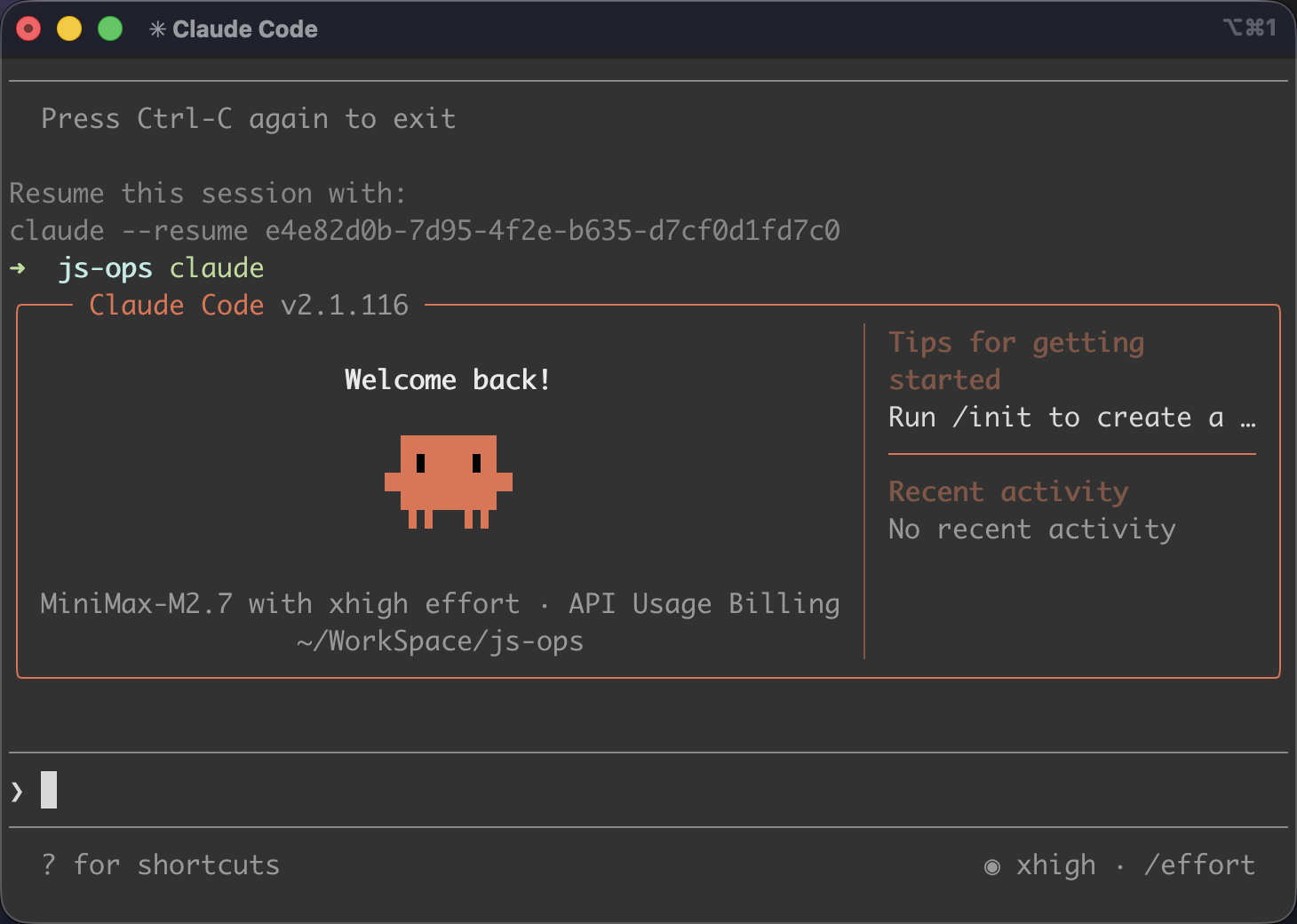1297x924 pixels.
Task: Click the ~/WorkSpace/js-ops path text
Action: point(440,641)
